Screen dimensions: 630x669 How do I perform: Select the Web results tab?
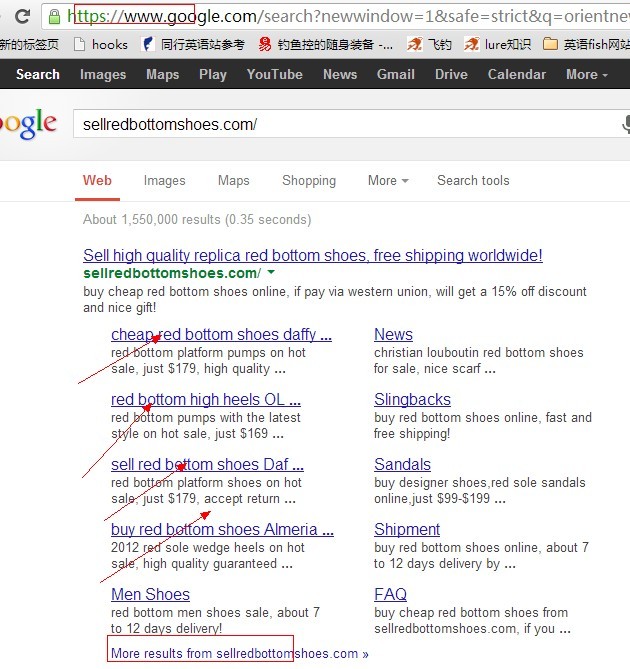[97, 180]
